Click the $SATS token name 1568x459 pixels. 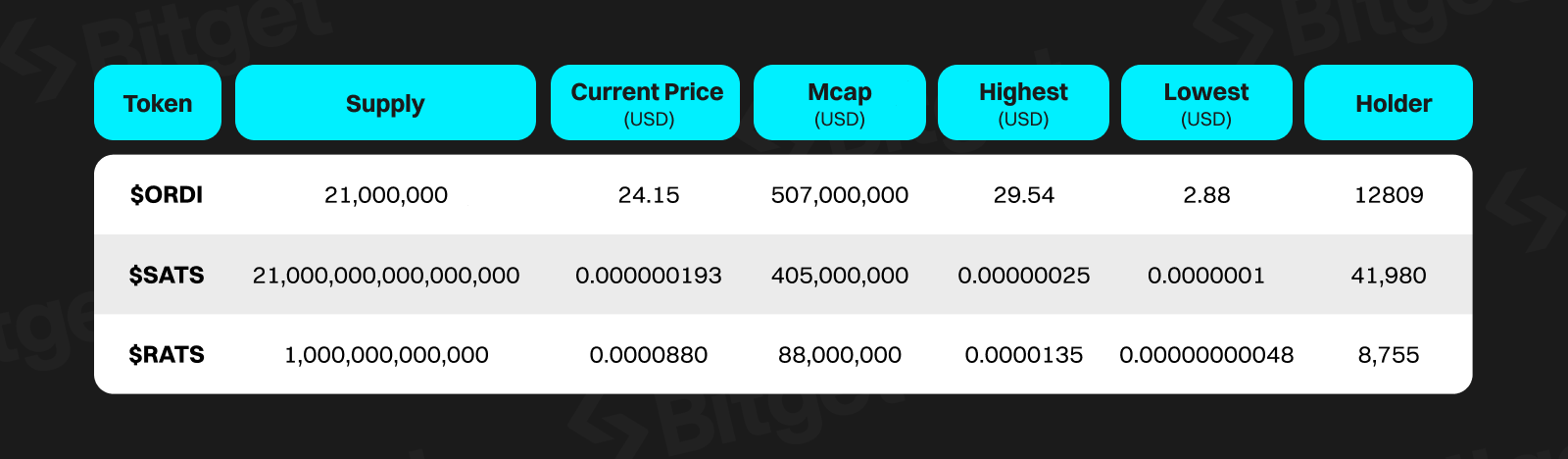[167, 276]
